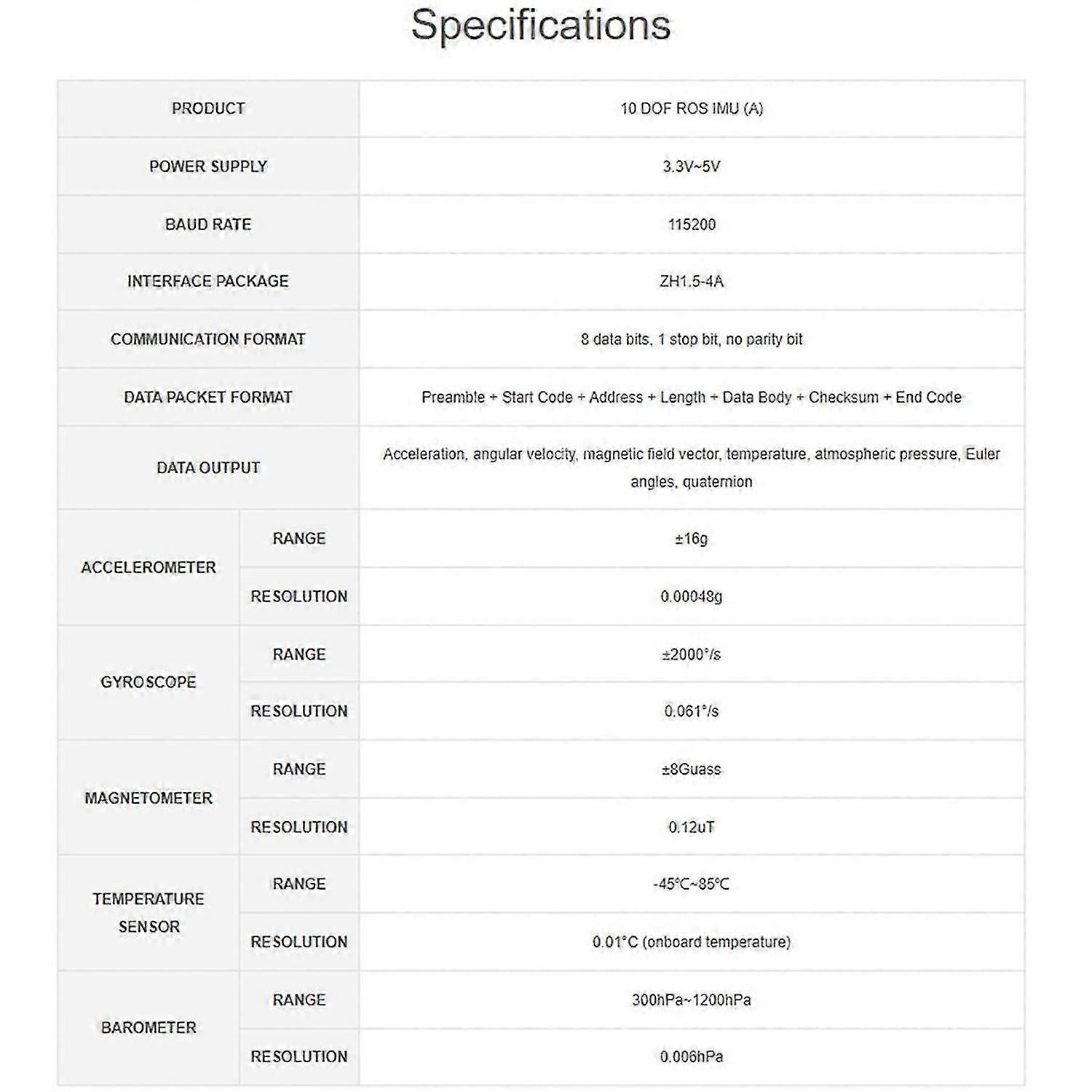Image resolution: width=1092 pixels, height=1092 pixels.
Task: Click the DATA OUTPUT label
Action: (208, 467)
